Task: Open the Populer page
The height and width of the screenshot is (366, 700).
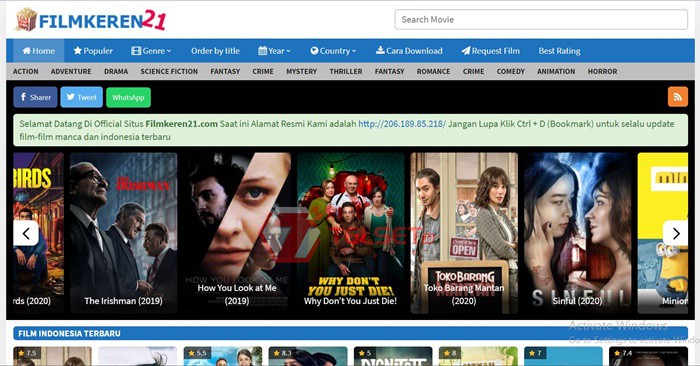Action: [93, 51]
